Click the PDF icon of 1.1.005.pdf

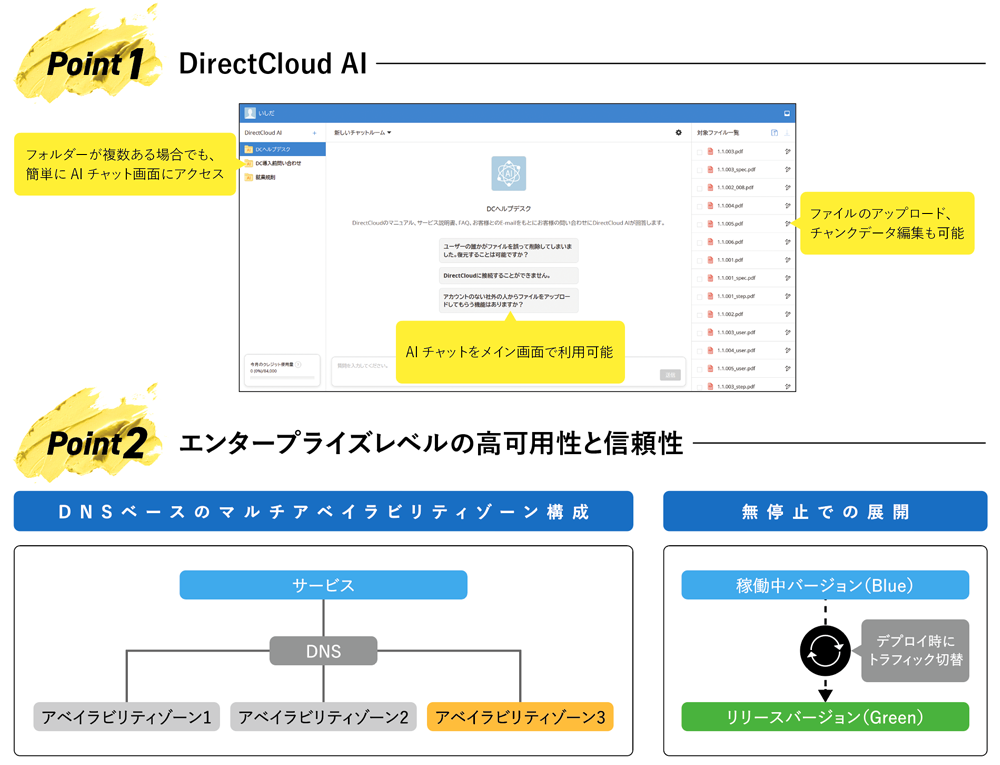coord(710,224)
